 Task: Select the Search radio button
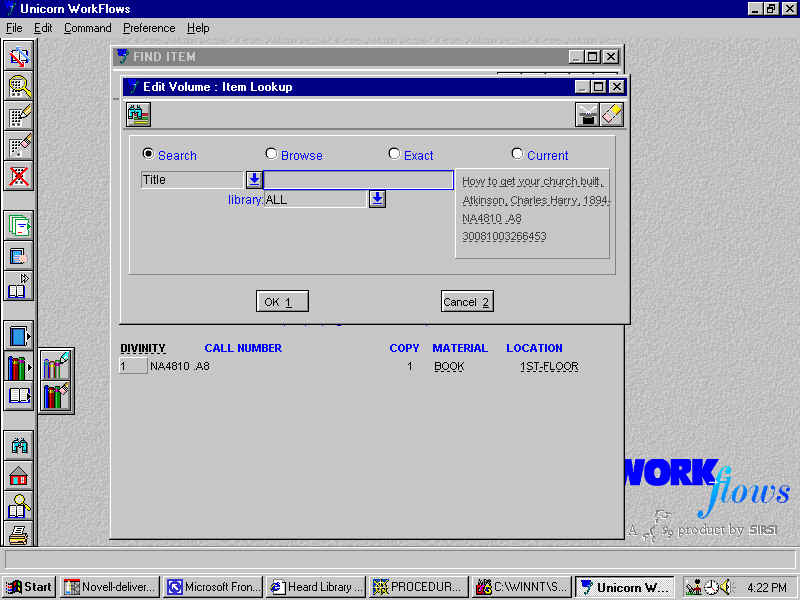click(148, 154)
